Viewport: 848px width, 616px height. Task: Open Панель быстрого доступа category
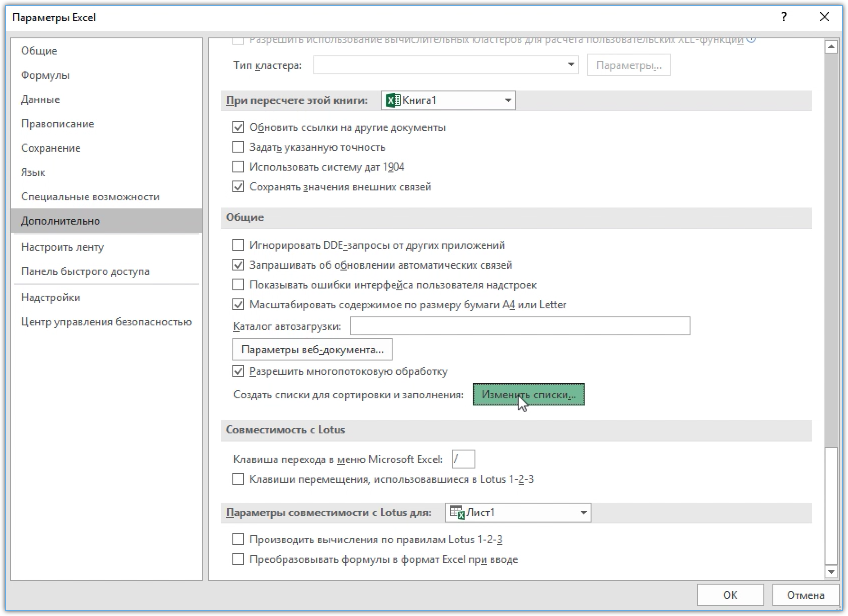point(106,271)
